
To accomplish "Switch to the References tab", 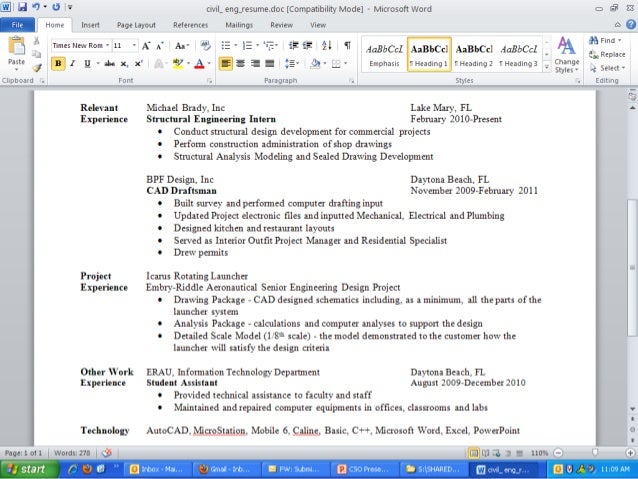I will coord(190,25).
